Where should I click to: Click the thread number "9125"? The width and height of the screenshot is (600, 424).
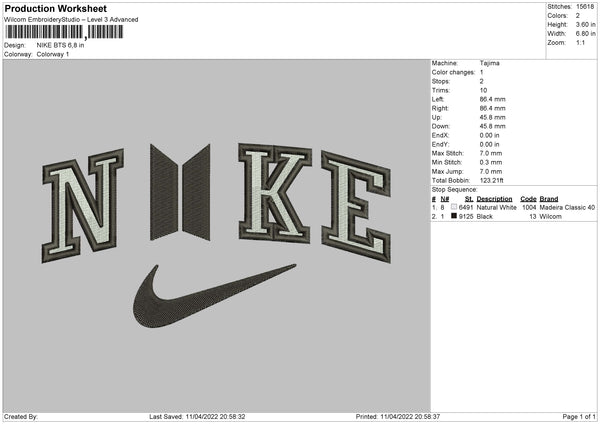point(466,217)
